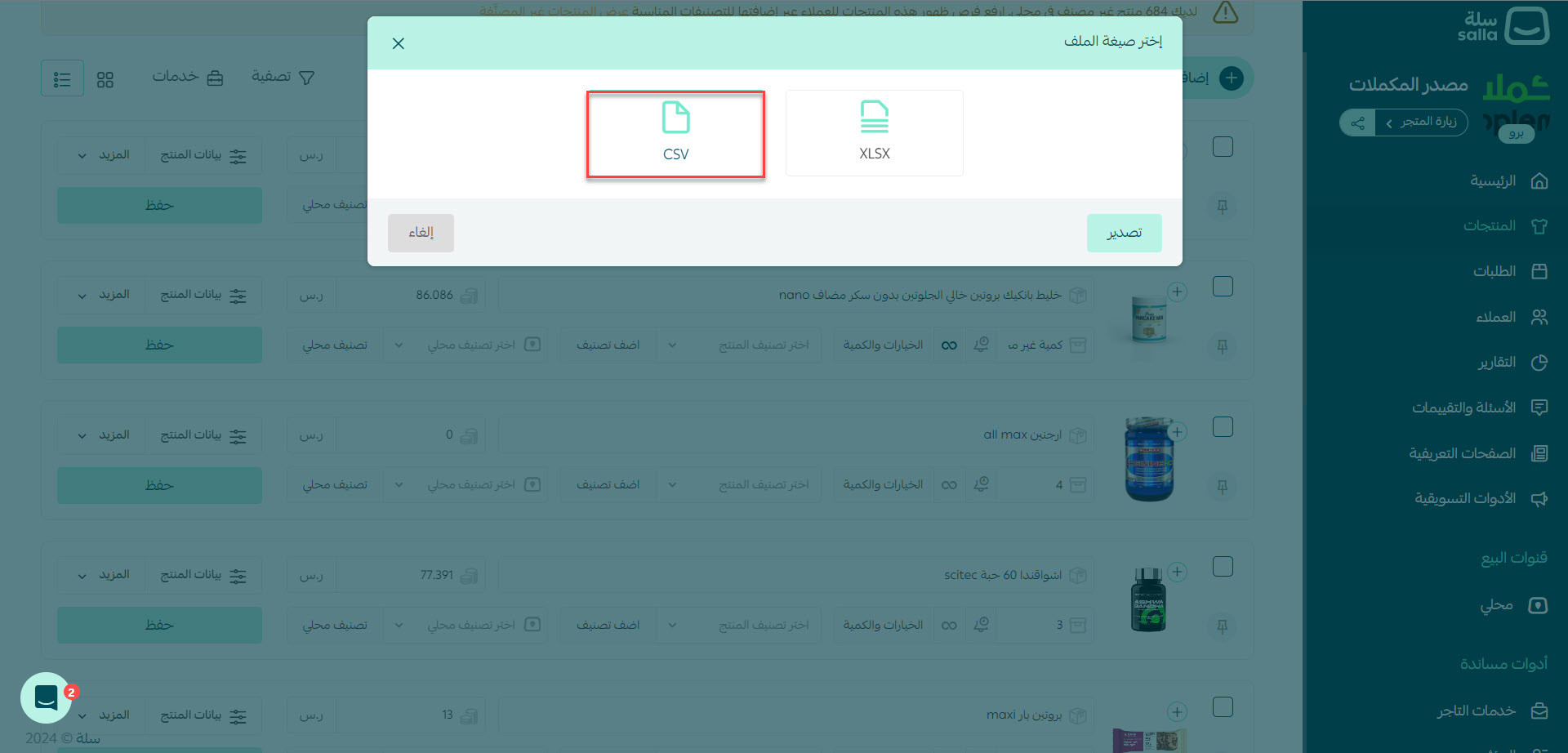Tick the checkbox for اشواقندا scitec product

tap(1223, 567)
